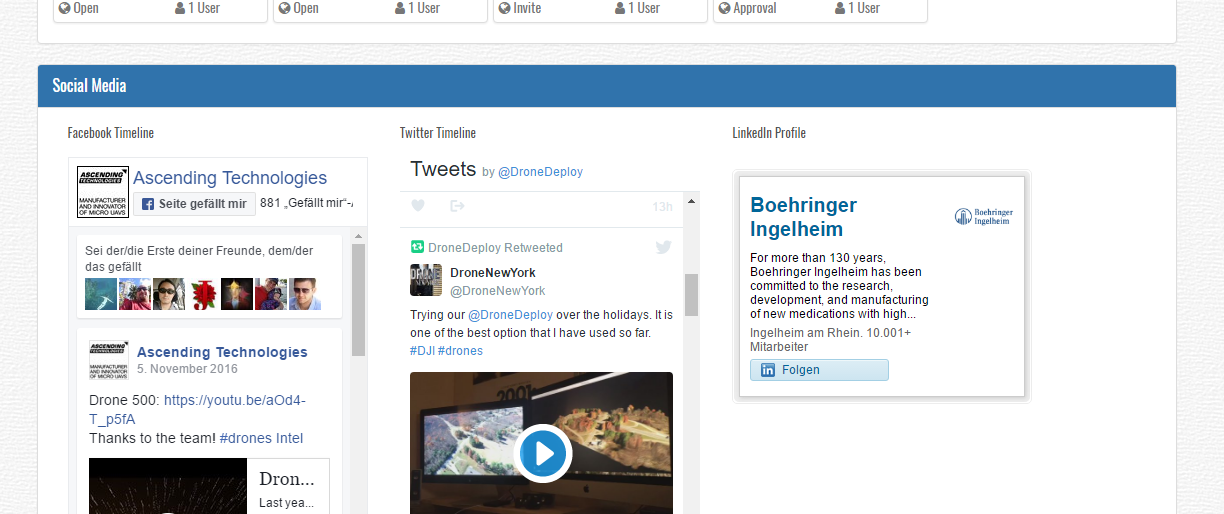Click the user icon next to Invite

coord(620,8)
